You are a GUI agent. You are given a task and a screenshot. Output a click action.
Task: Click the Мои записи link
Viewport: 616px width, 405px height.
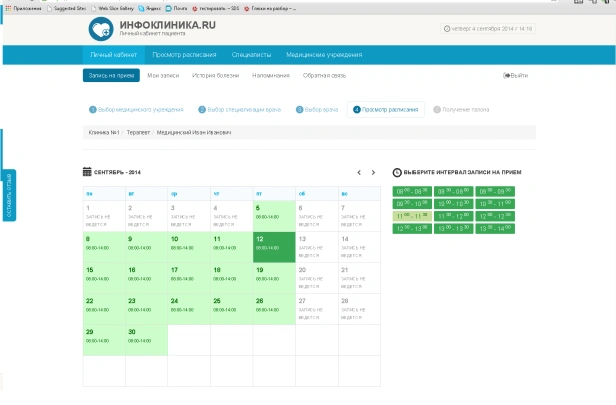pos(161,75)
